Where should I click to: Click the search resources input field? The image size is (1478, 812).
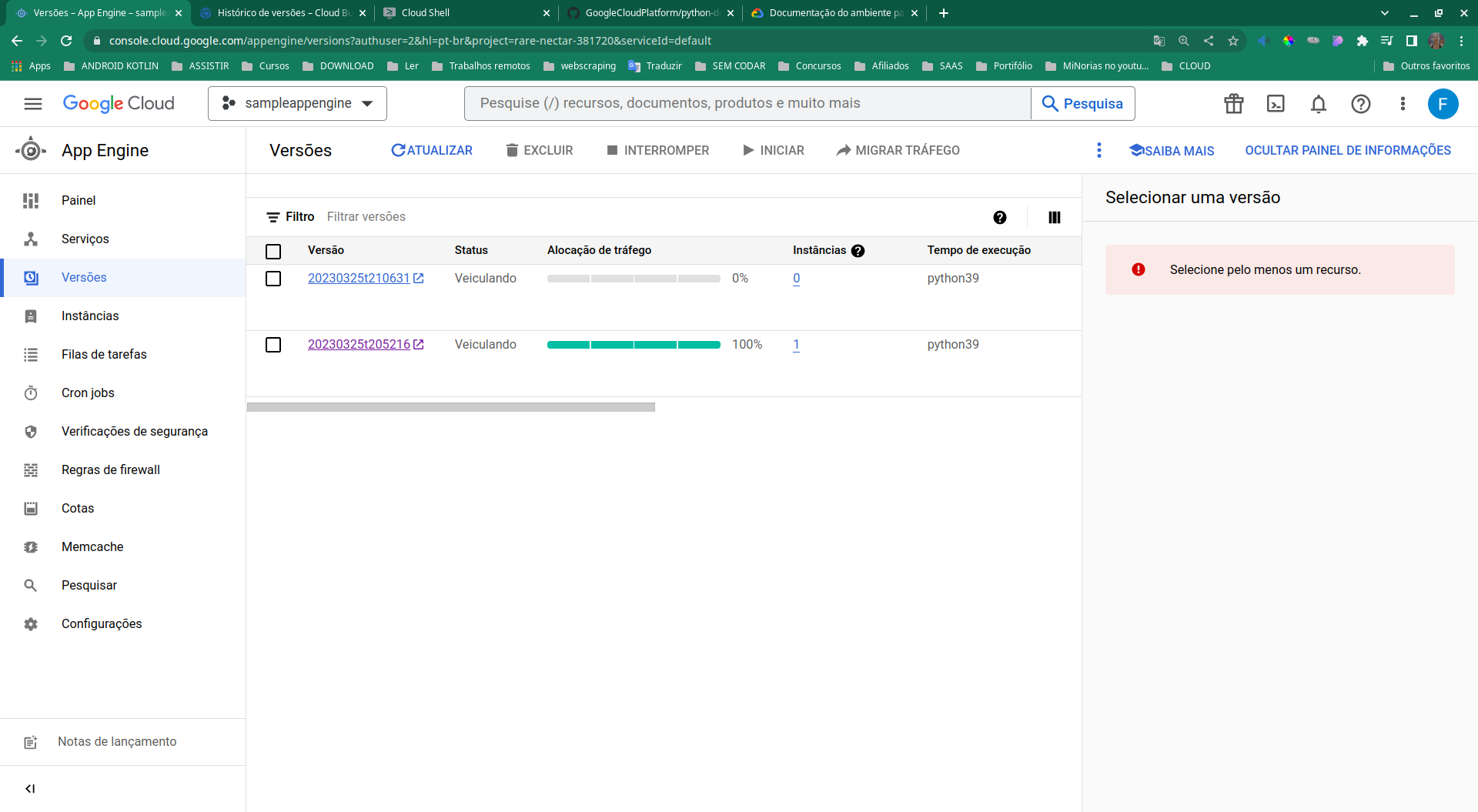[747, 103]
